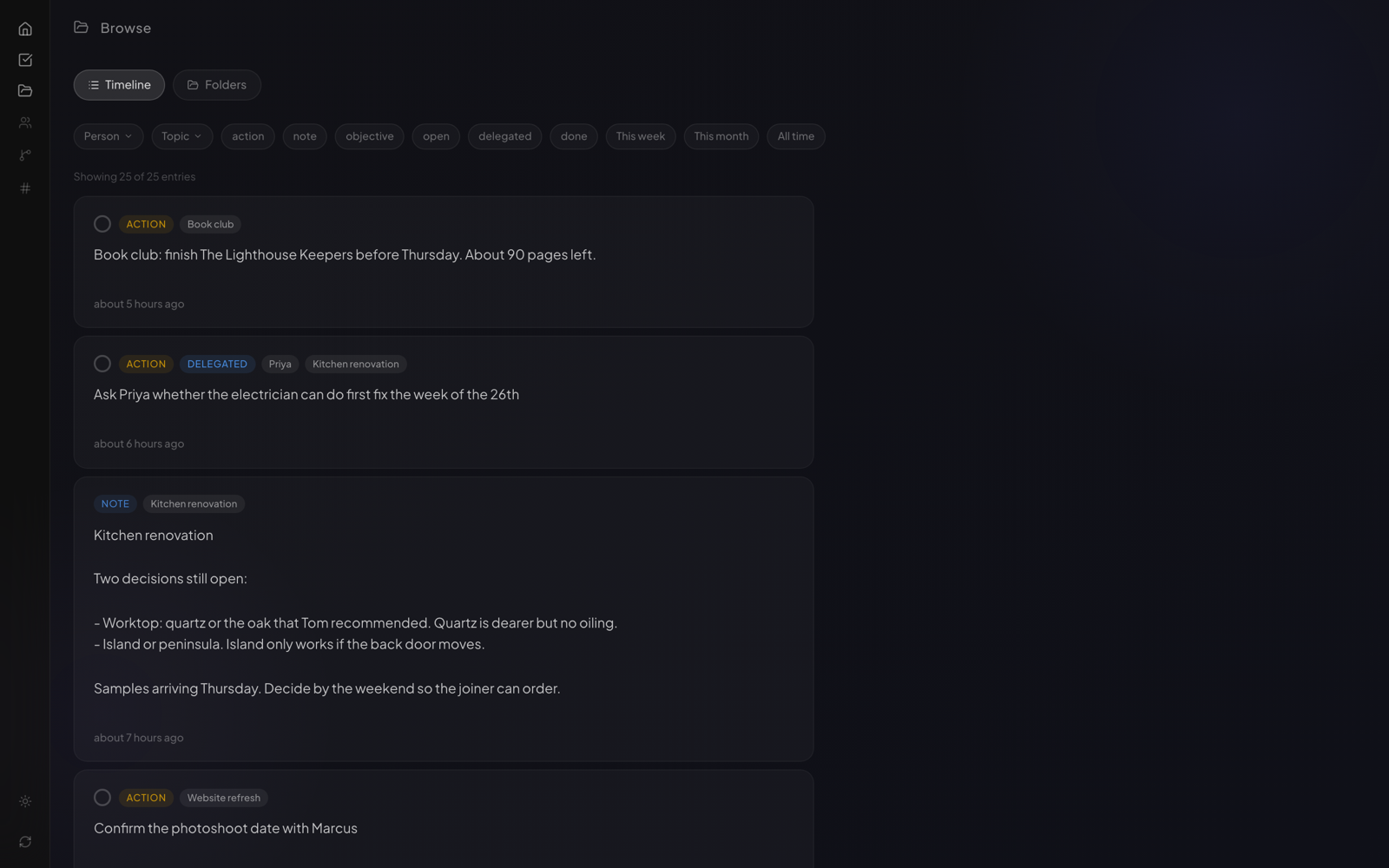Expand the Person filter dropdown
The height and width of the screenshot is (868, 1389).
click(x=109, y=136)
